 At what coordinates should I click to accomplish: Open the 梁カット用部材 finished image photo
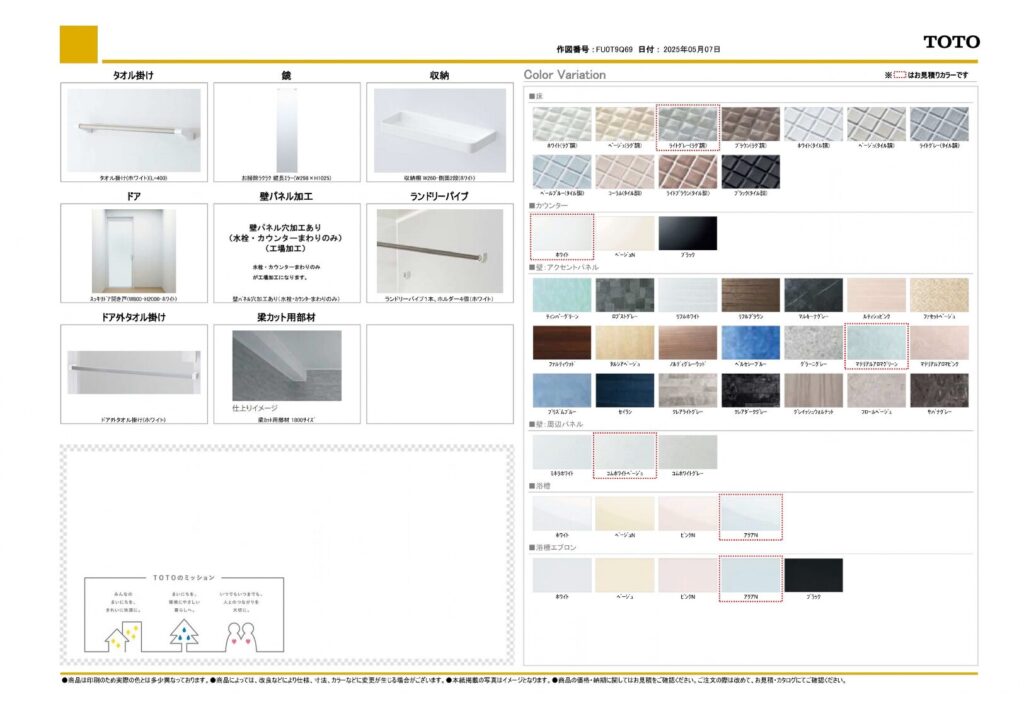[x=286, y=366]
